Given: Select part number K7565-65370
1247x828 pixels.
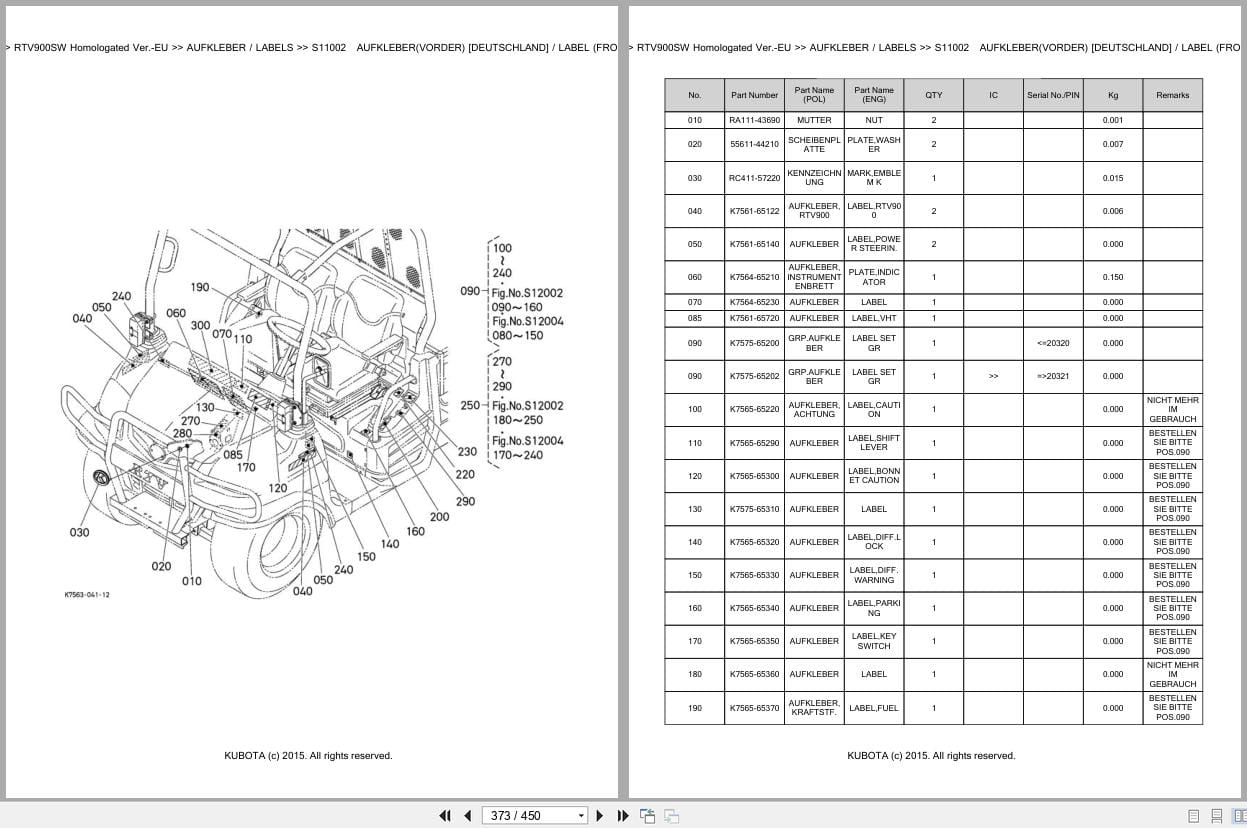Looking at the screenshot, I should [x=754, y=708].
